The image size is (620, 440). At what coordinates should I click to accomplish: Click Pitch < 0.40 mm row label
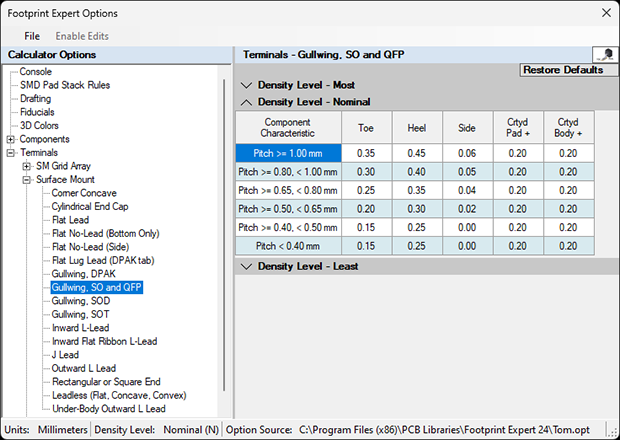[x=288, y=246]
